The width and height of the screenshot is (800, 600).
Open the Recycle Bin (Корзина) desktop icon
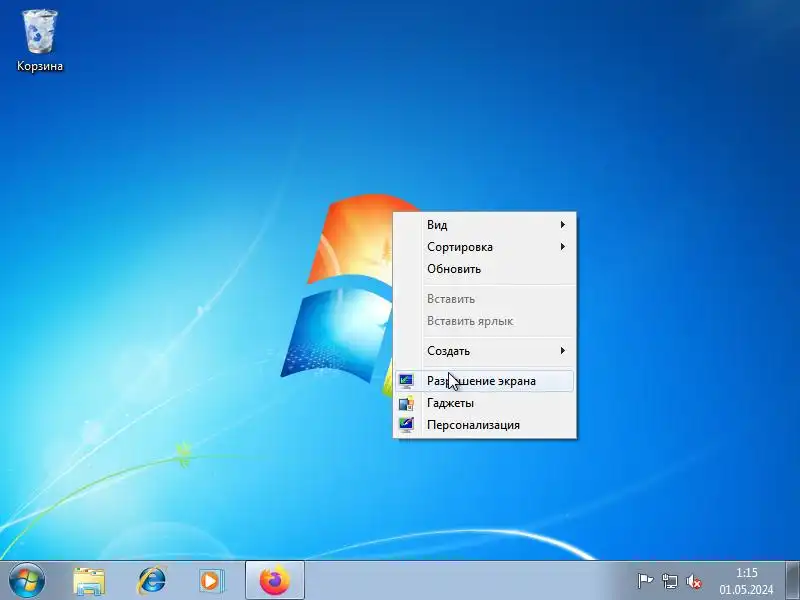coord(40,41)
